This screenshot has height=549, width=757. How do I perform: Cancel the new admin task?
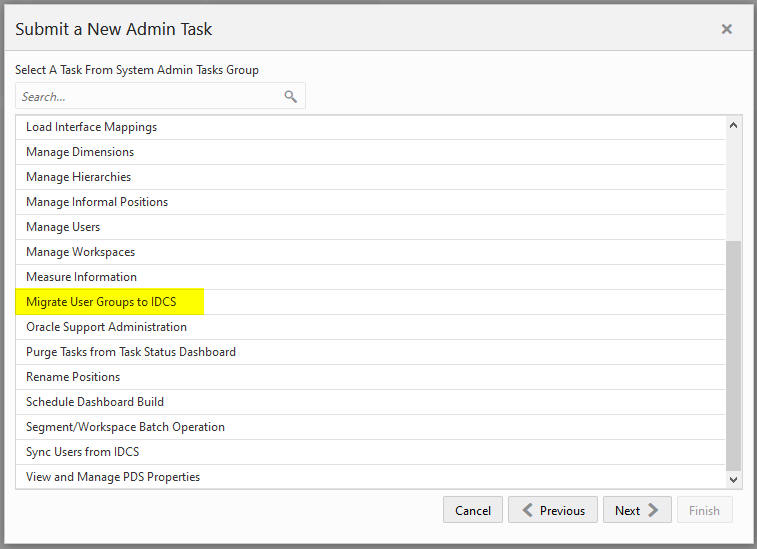[473, 510]
